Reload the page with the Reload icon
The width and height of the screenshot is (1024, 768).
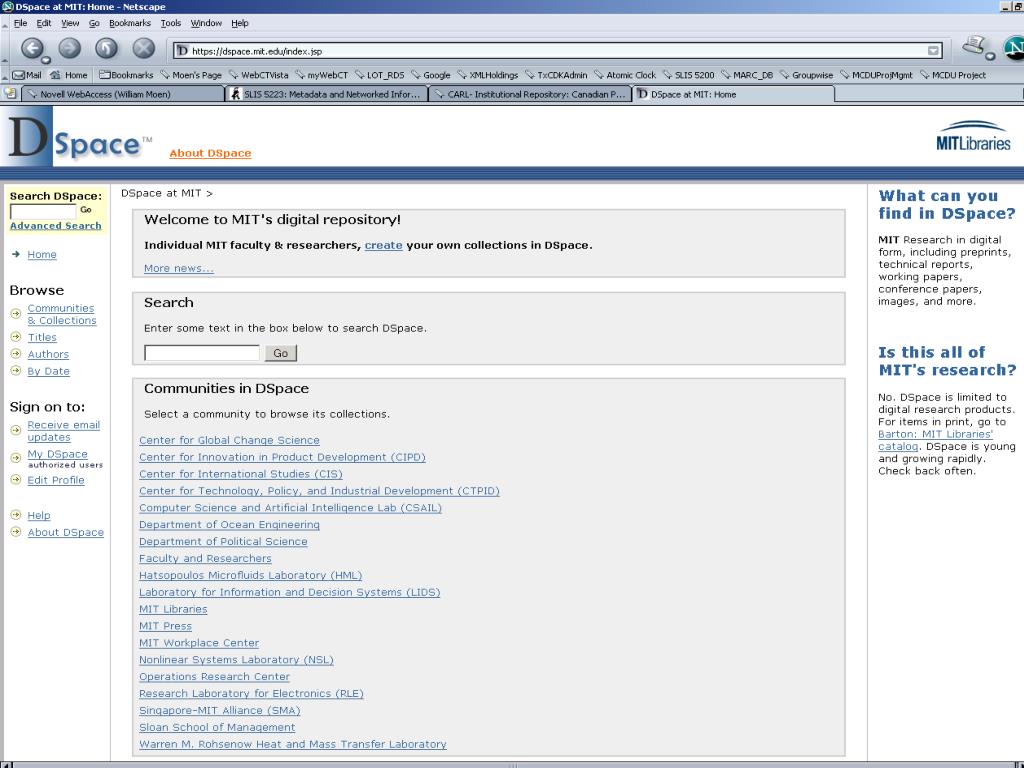tap(106, 48)
